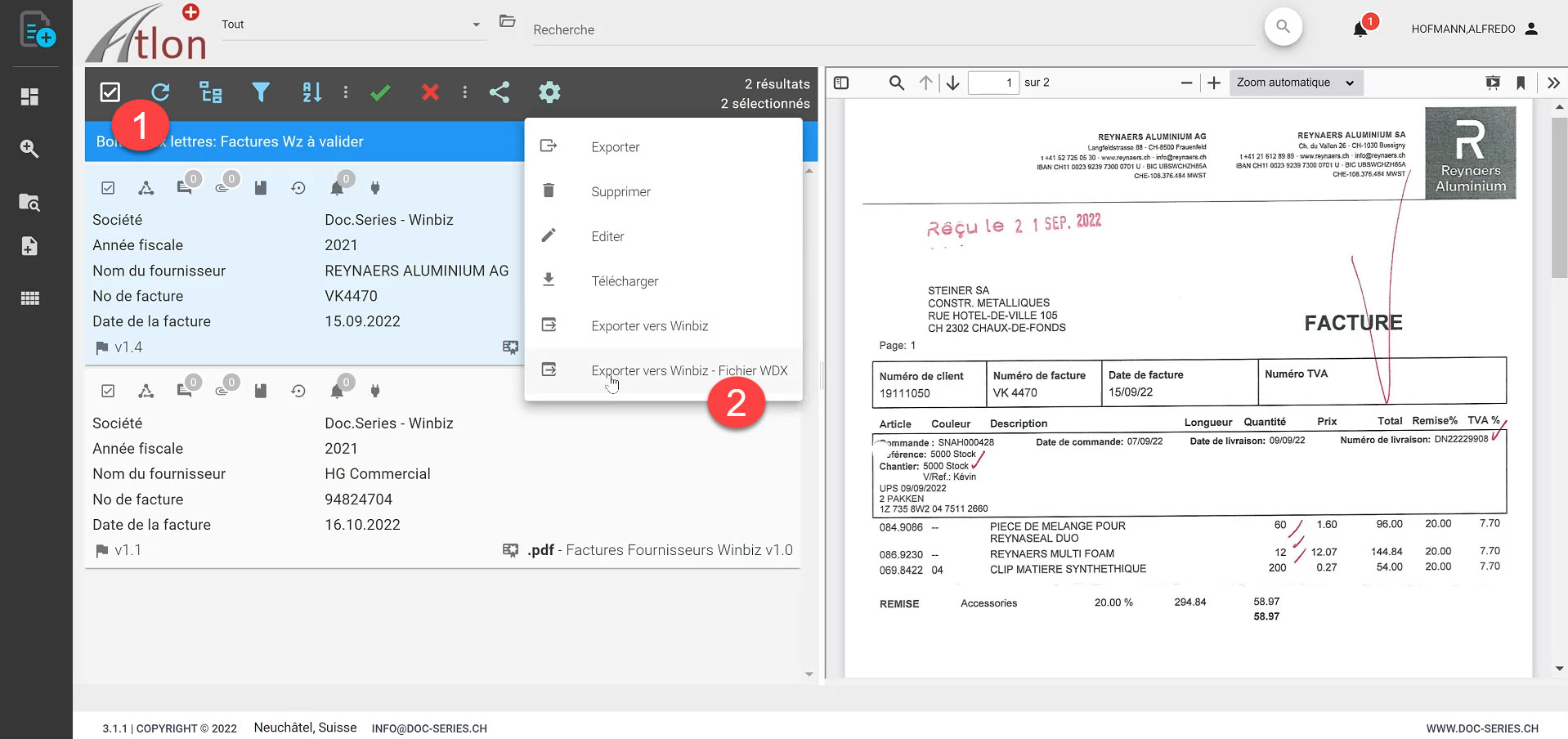The image size is (1568, 739).
Task: Open comments icon on HG Commercial card
Action: [185, 391]
